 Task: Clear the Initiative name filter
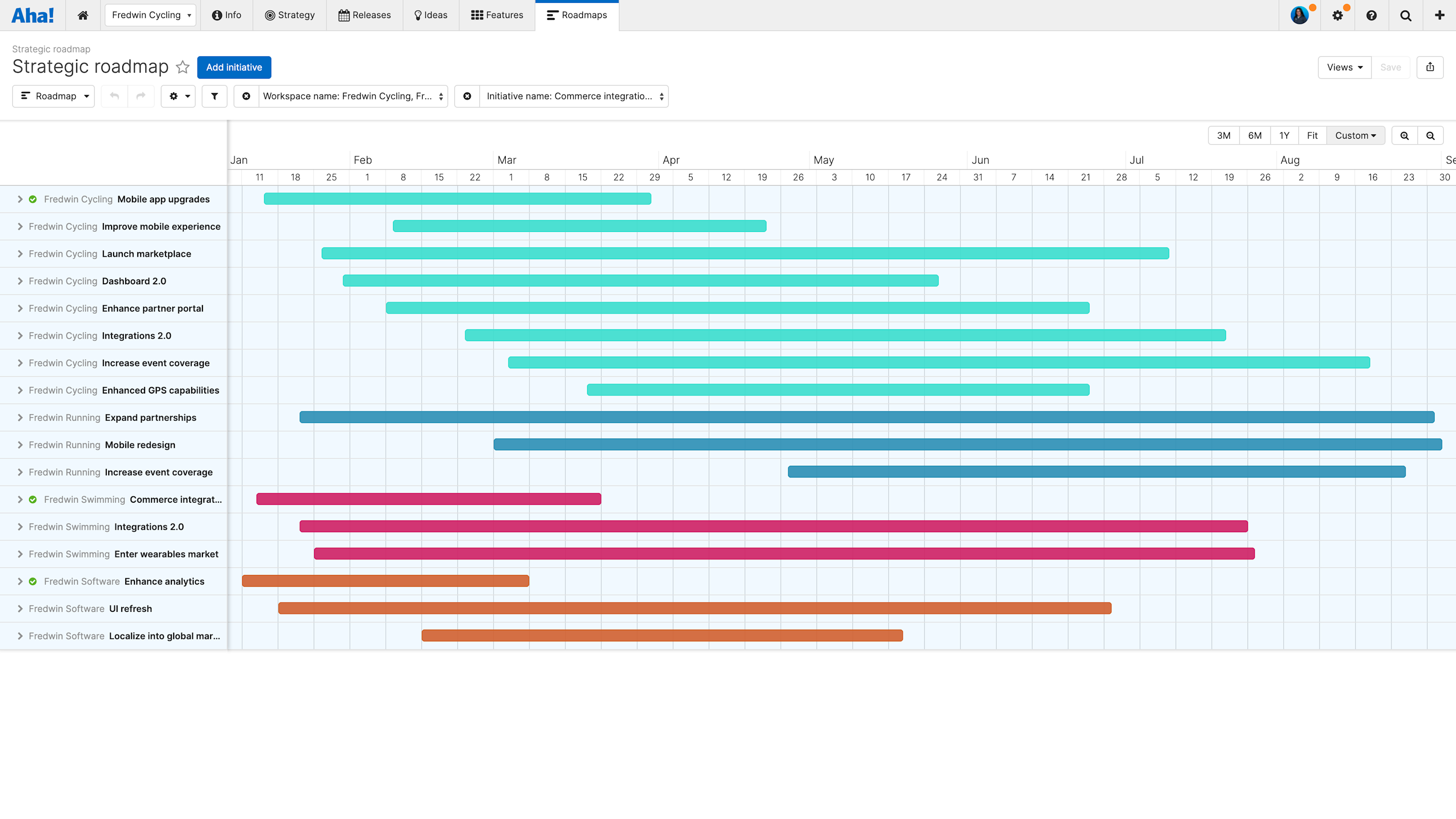pos(467,96)
